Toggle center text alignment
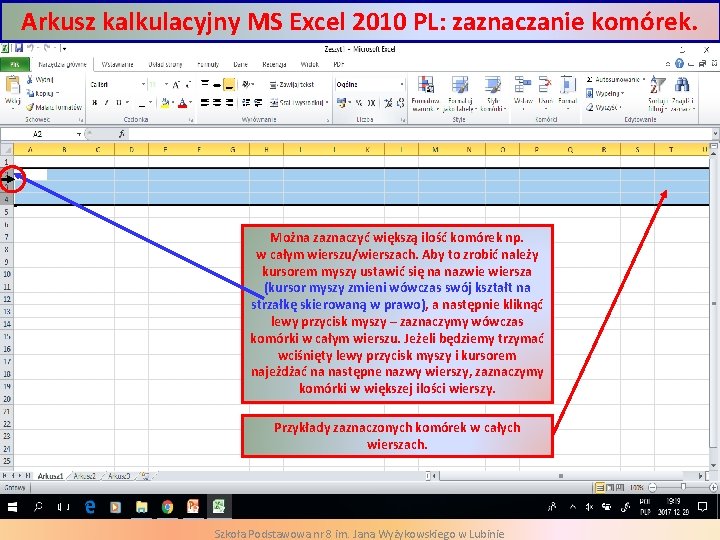This screenshot has width=720, height=540. (217, 102)
